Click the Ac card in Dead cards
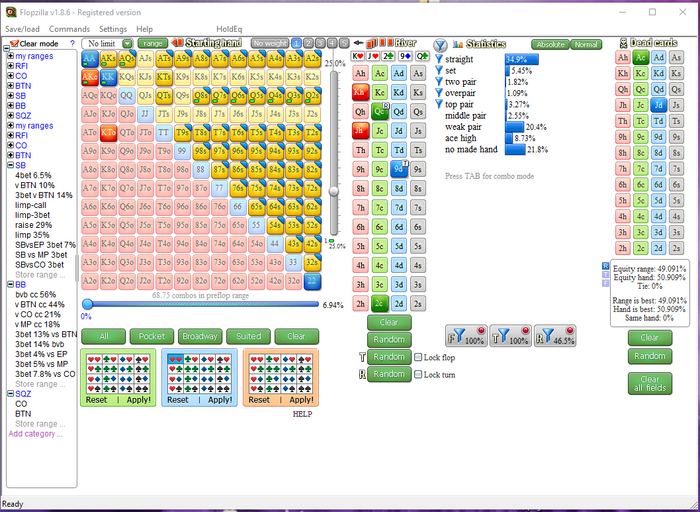 (641, 57)
